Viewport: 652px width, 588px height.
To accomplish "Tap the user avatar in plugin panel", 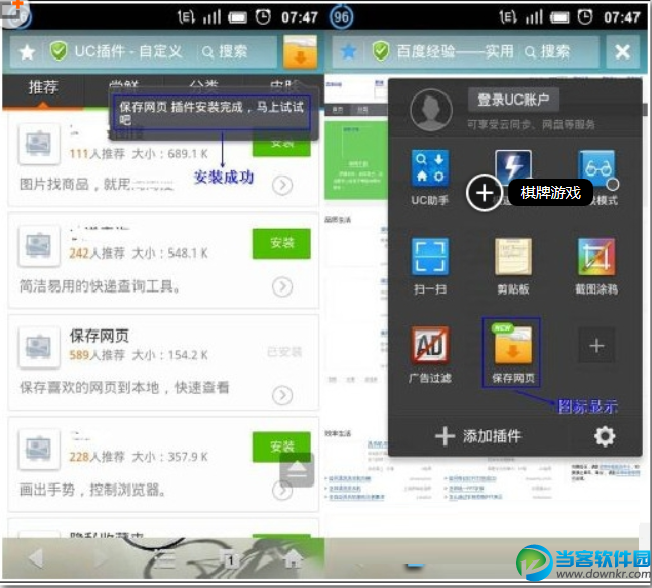I will tap(431, 109).
